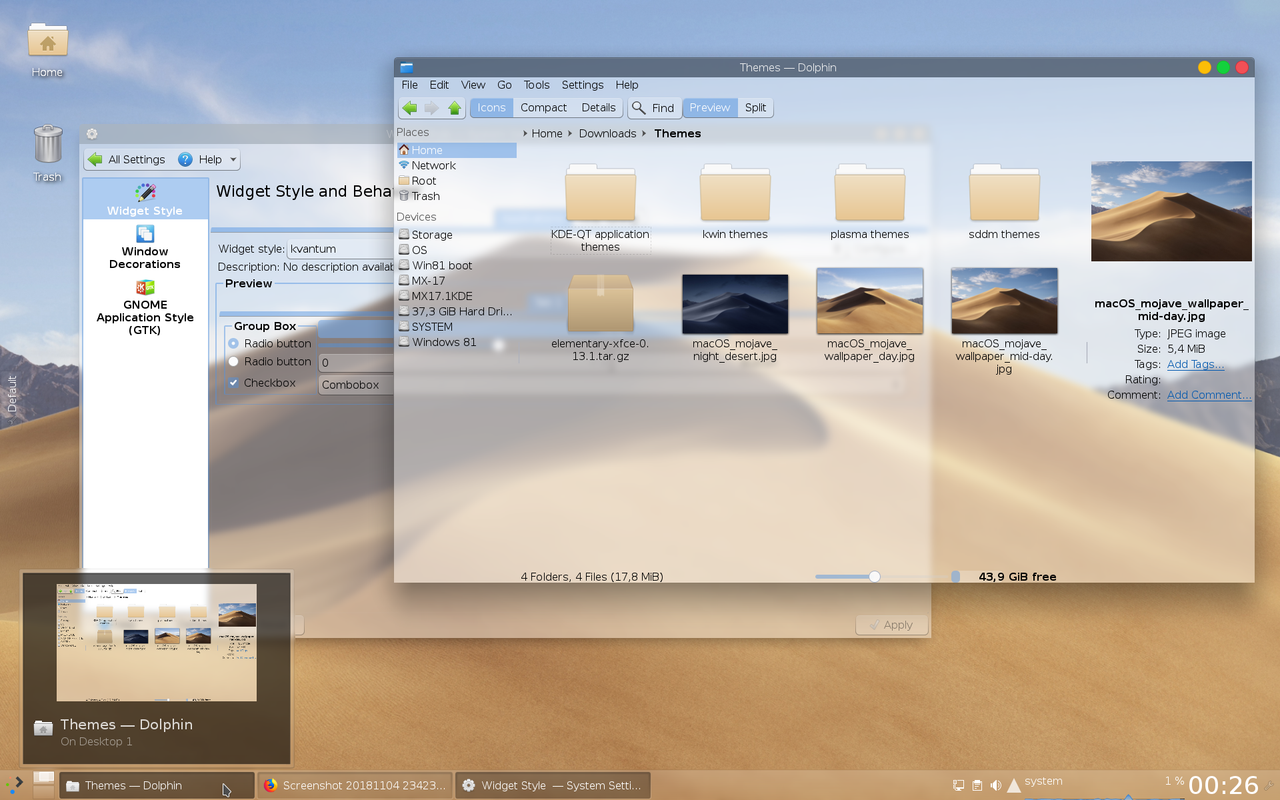The height and width of the screenshot is (800, 1280).
Task: Open Win81 boot device
Action: click(x=456, y=266)
